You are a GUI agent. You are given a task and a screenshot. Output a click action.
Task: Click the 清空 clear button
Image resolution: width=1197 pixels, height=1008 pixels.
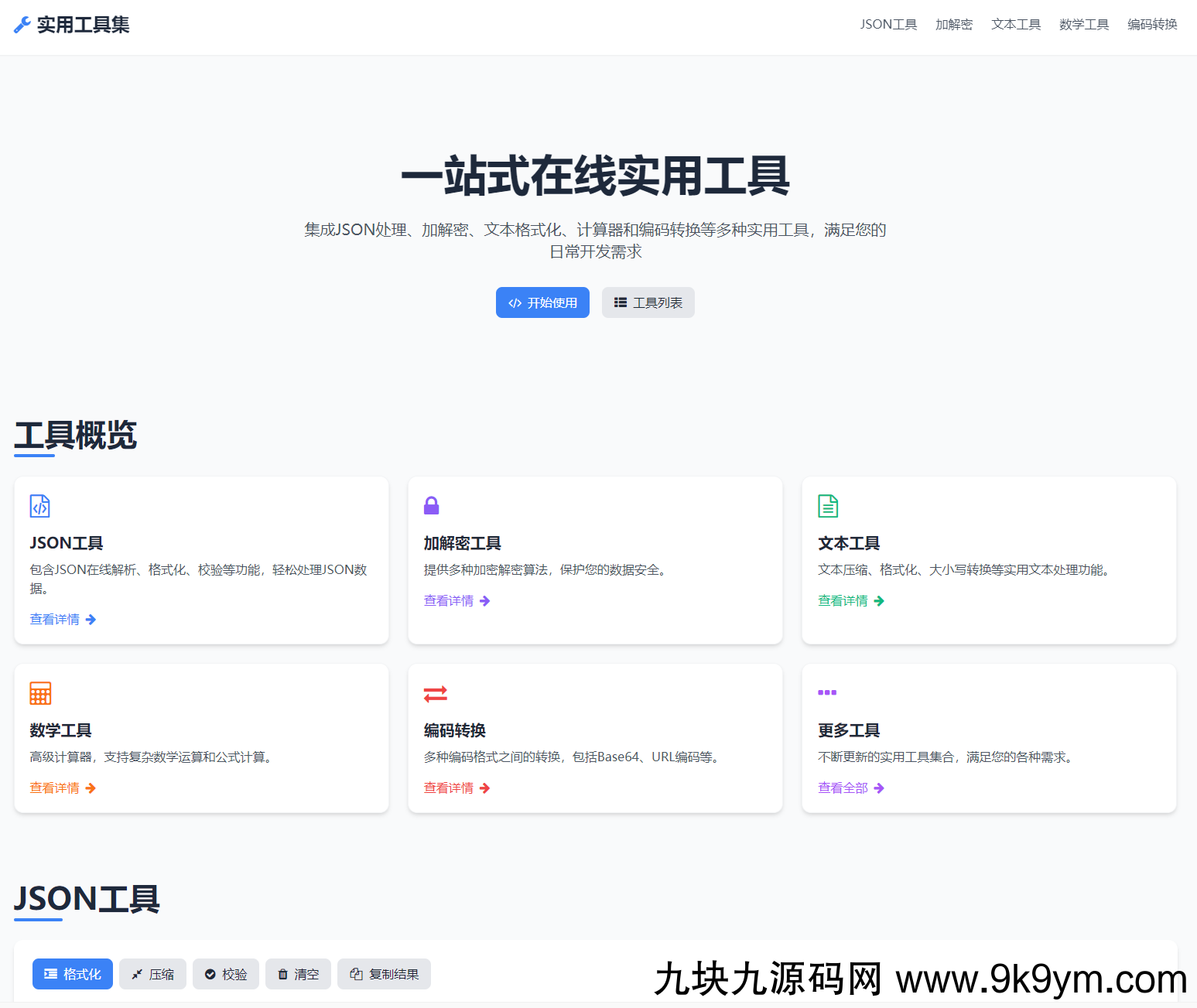click(x=298, y=974)
